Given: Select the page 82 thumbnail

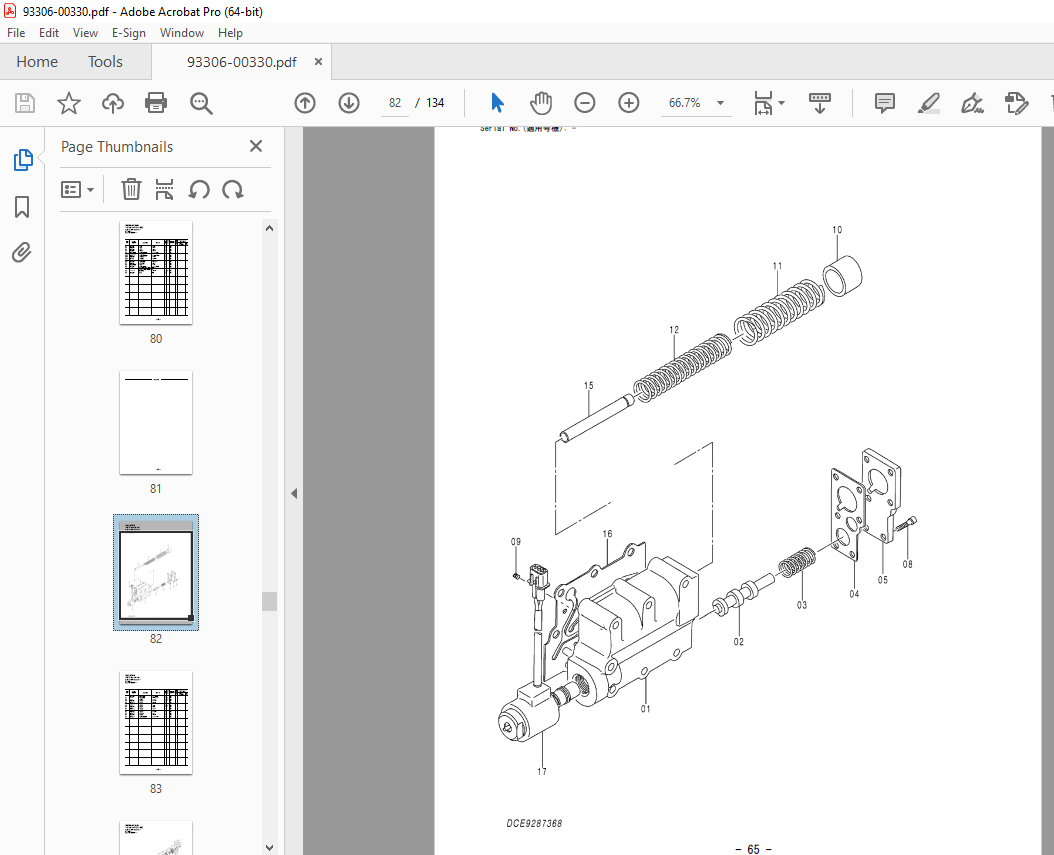Looking at the screenshot, I should (x=156, y=573).
